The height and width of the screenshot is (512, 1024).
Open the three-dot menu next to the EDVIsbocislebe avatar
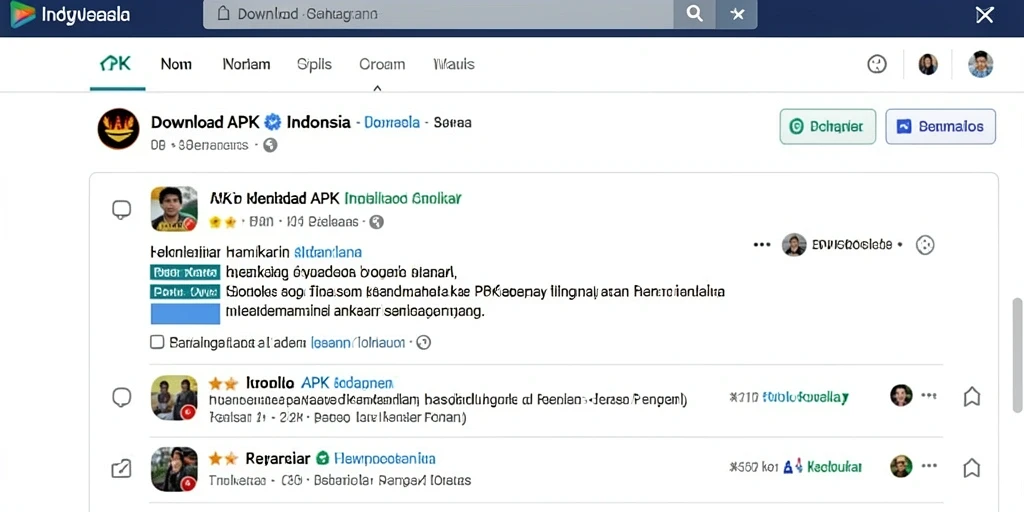click(x=762, y=245)
